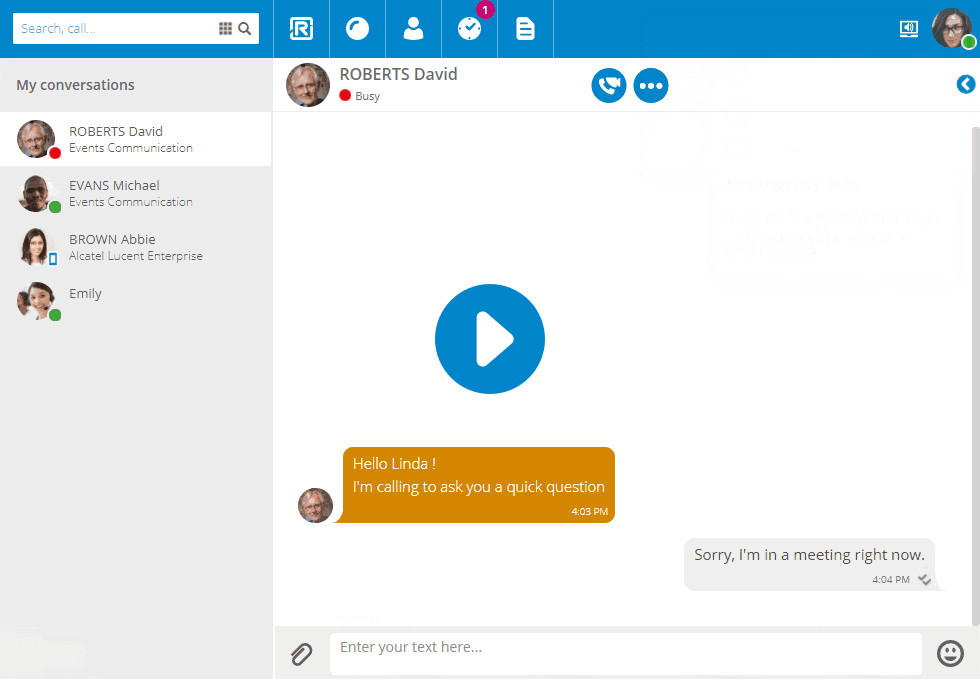Open BROWN Abbie conversation
This screenshot has height=679, width=980.
click(x=135, y=247)
